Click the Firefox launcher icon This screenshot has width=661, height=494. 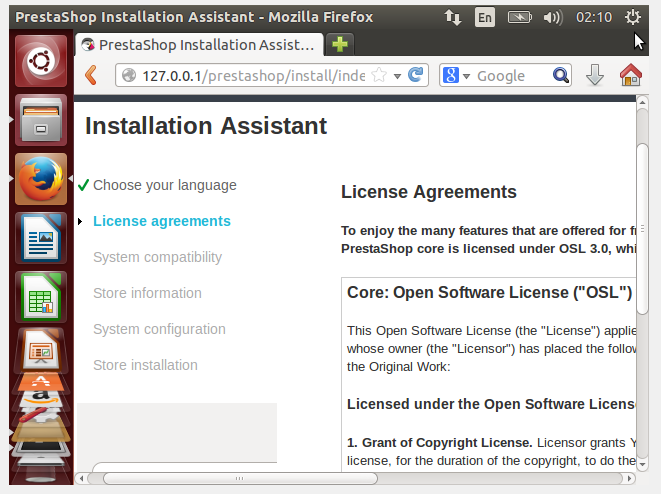pyautogui.click(x=41, y=179)
